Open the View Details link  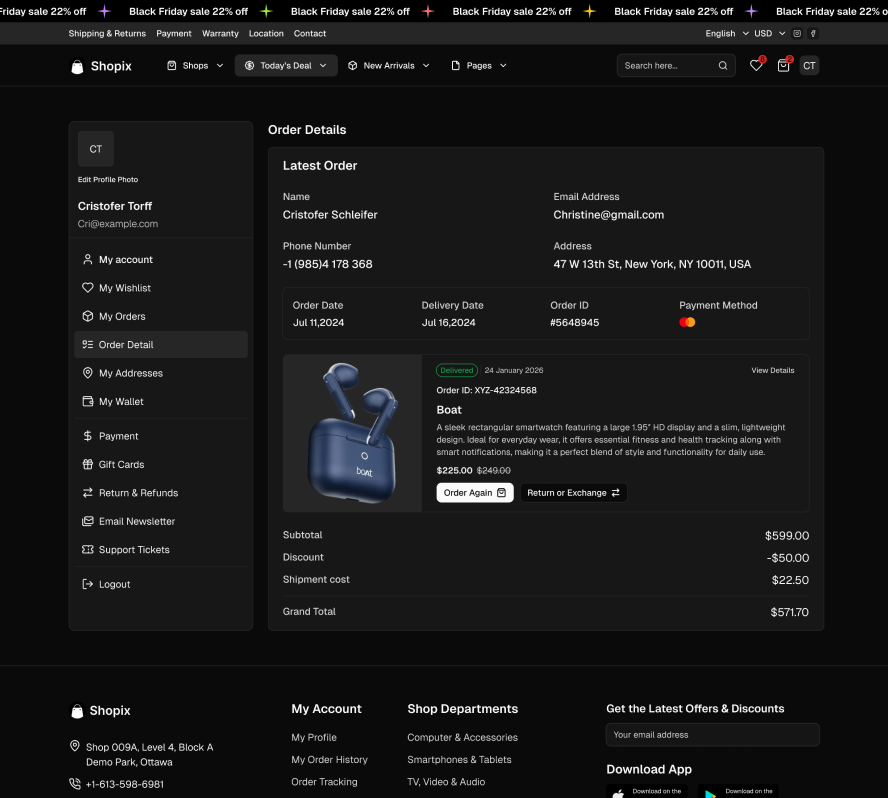[x=773, y=370]
